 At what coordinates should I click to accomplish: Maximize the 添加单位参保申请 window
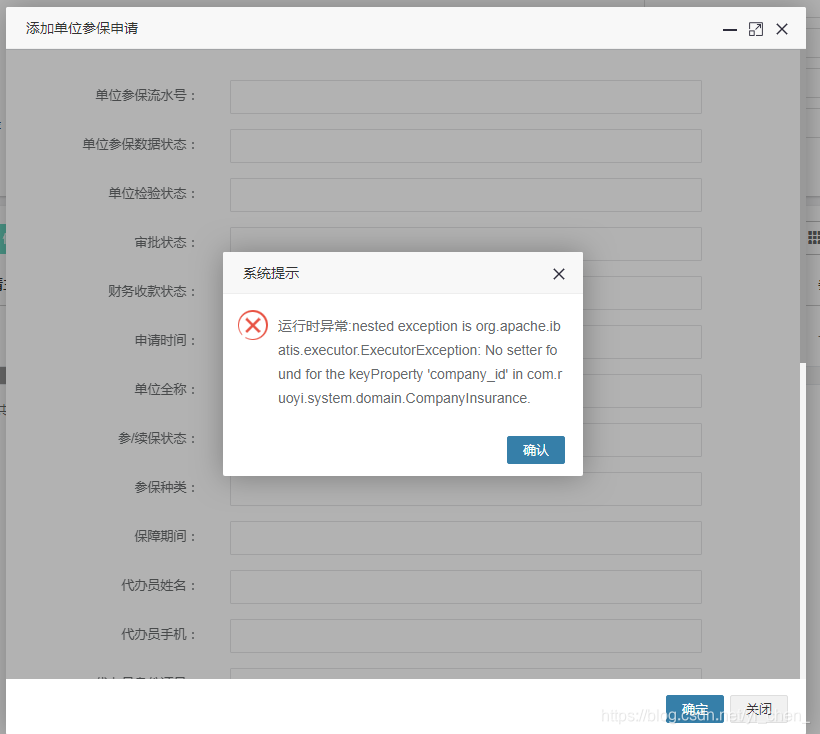pyautogui.click(x=756, y=29)
